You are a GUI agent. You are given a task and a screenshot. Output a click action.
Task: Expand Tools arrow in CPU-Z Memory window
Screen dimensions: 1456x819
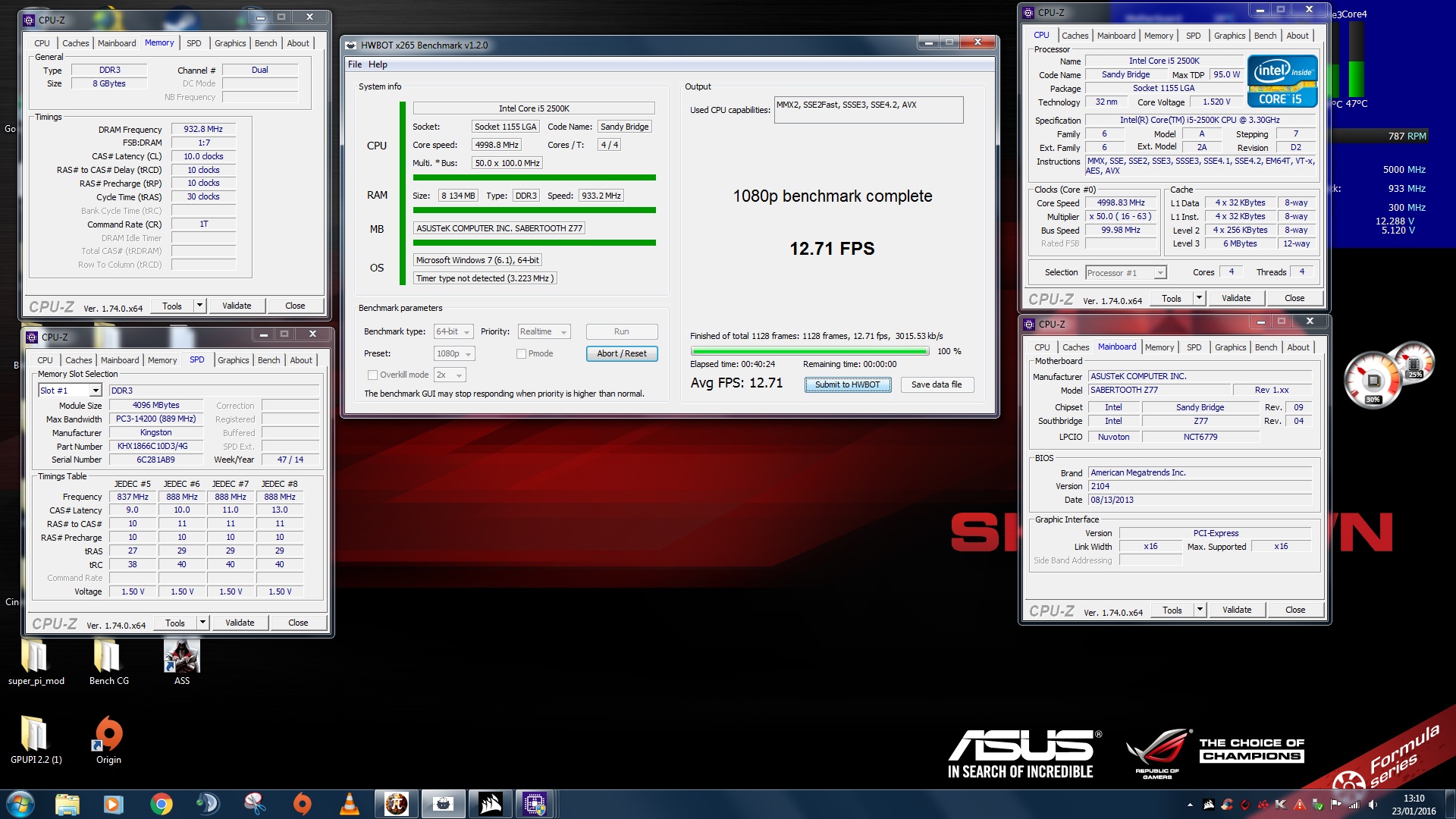coord(200,306)
